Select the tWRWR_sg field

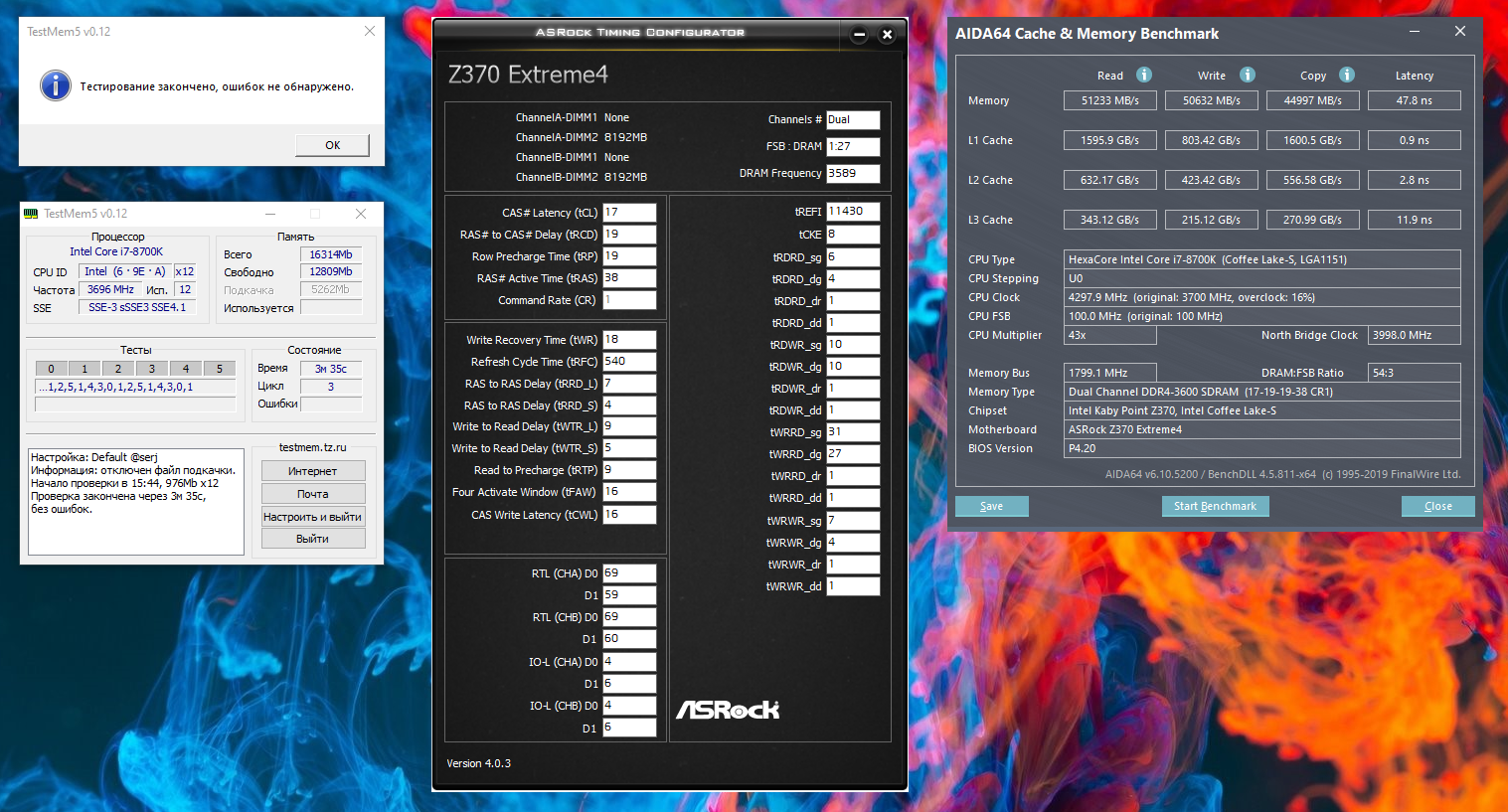pyautogui.click(x=853, y=521)
